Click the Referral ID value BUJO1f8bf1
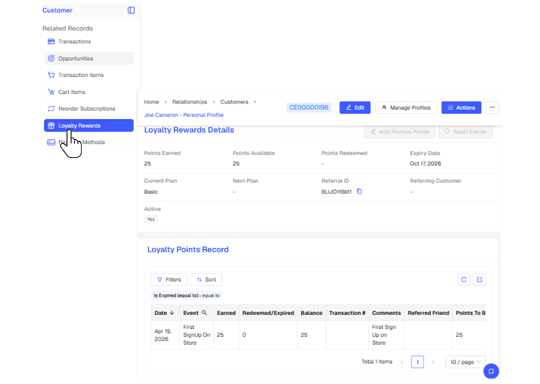Screen dimensions: 540x384 click(336, 192)
